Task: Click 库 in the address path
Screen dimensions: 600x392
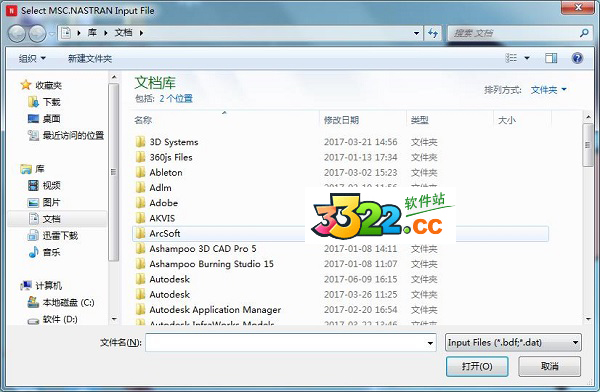Action: coord(92,33)
